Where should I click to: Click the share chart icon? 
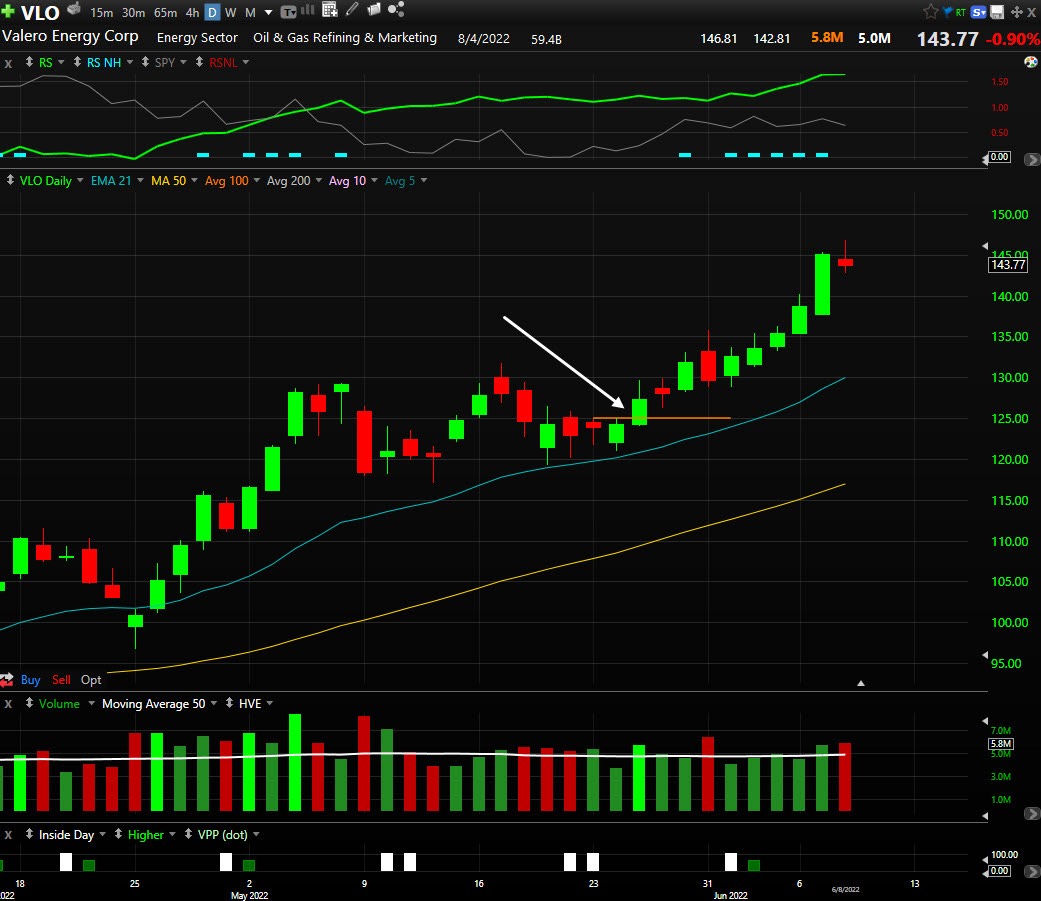click(396, 9)
